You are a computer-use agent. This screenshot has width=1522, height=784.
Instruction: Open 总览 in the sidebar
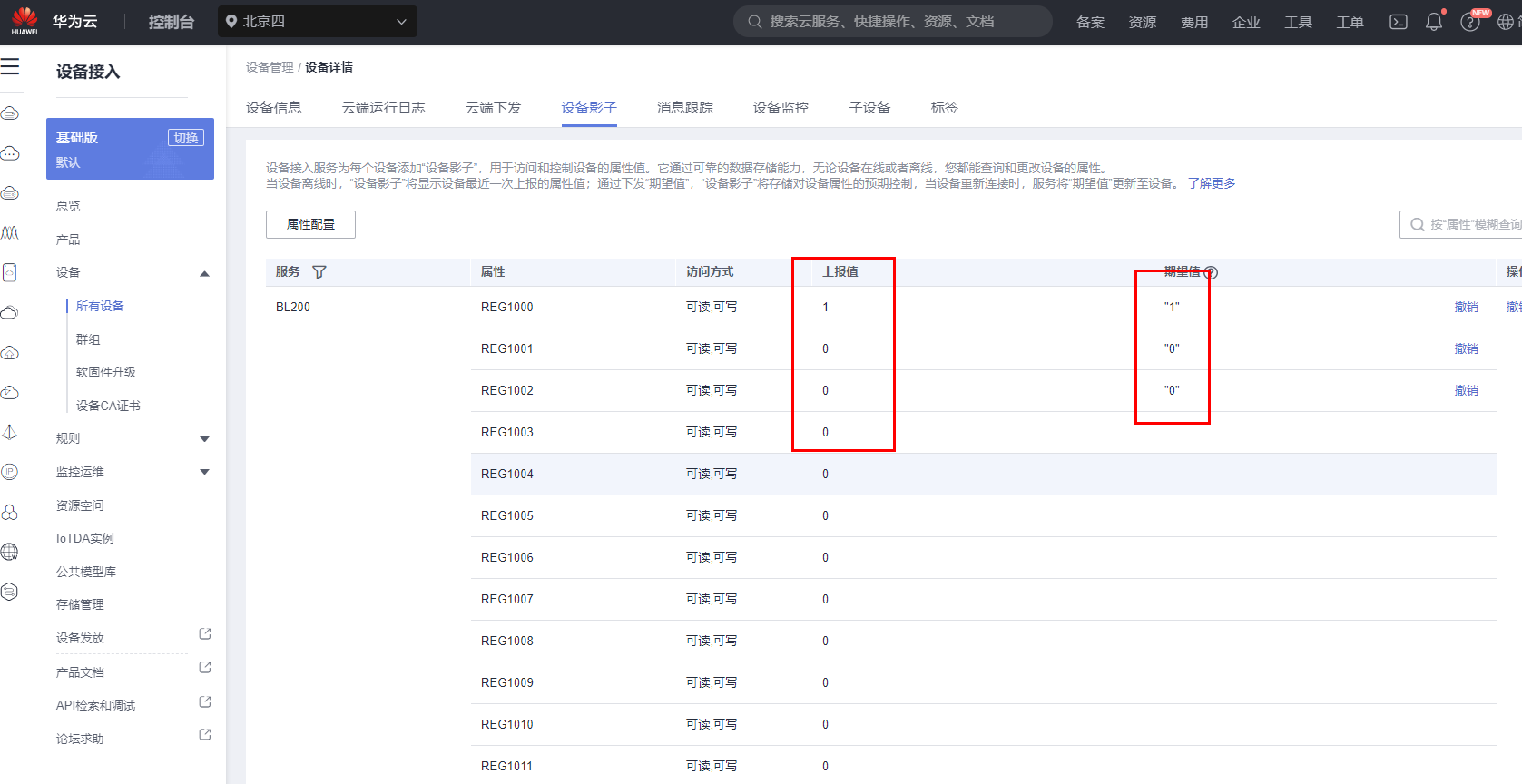pyautogui.click(x=68, y=206)
